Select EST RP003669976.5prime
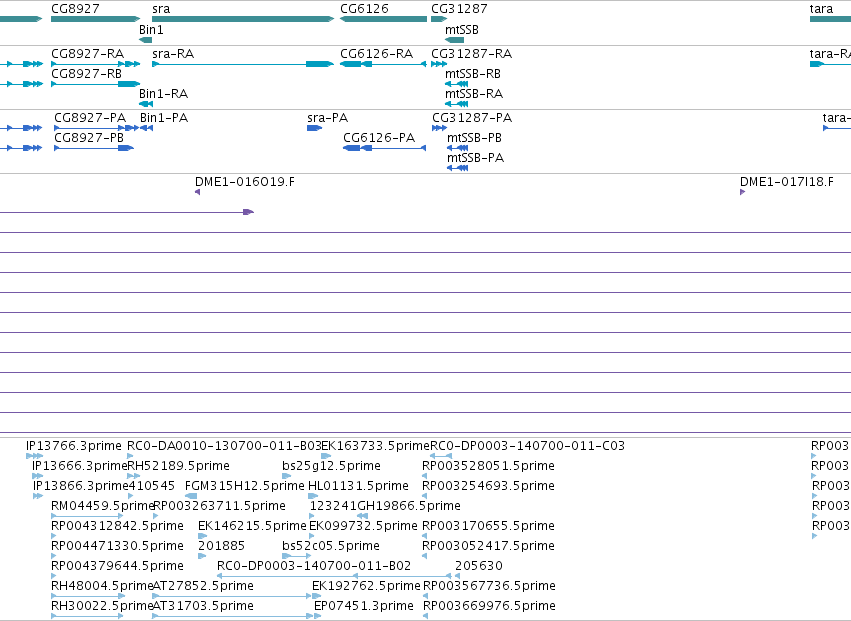This screenshot has height=621, width=851. pyautogui.click(x=426, y=617)
